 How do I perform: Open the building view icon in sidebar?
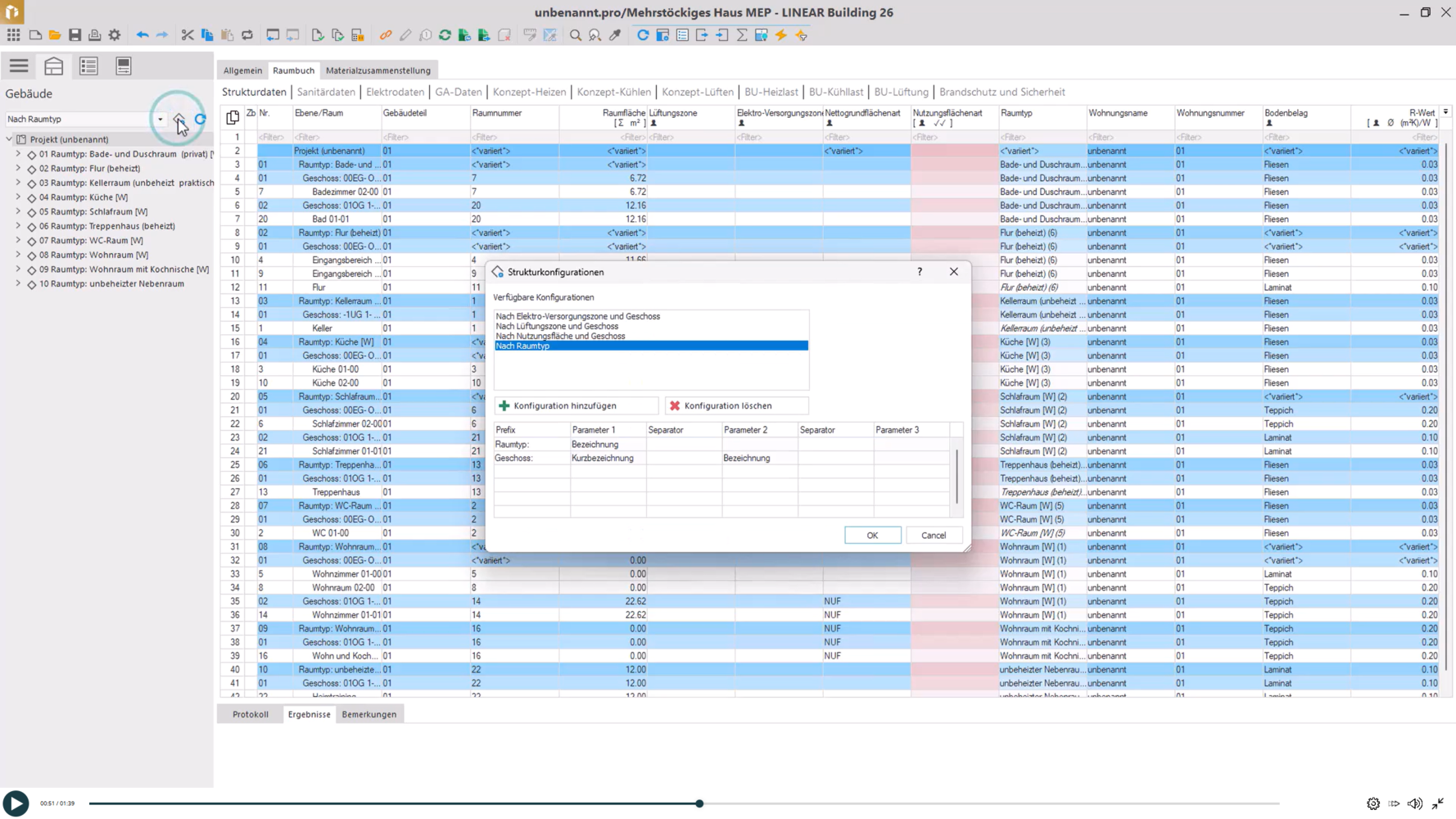coord(54,66)
